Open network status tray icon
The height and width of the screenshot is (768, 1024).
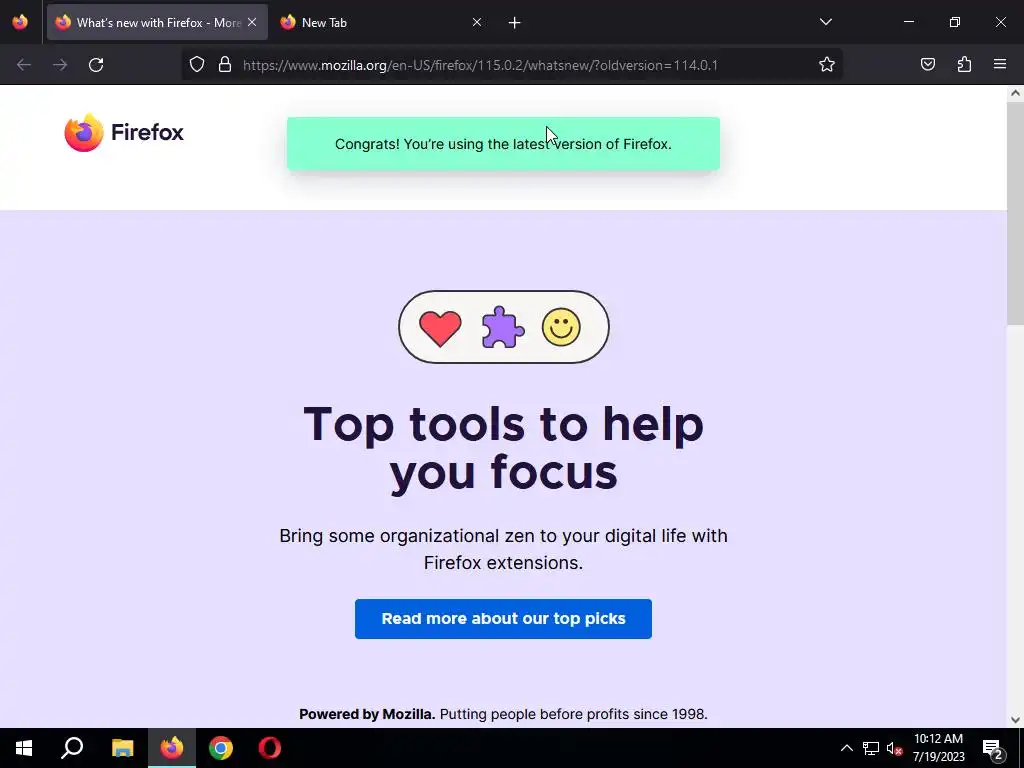(871, 748)
